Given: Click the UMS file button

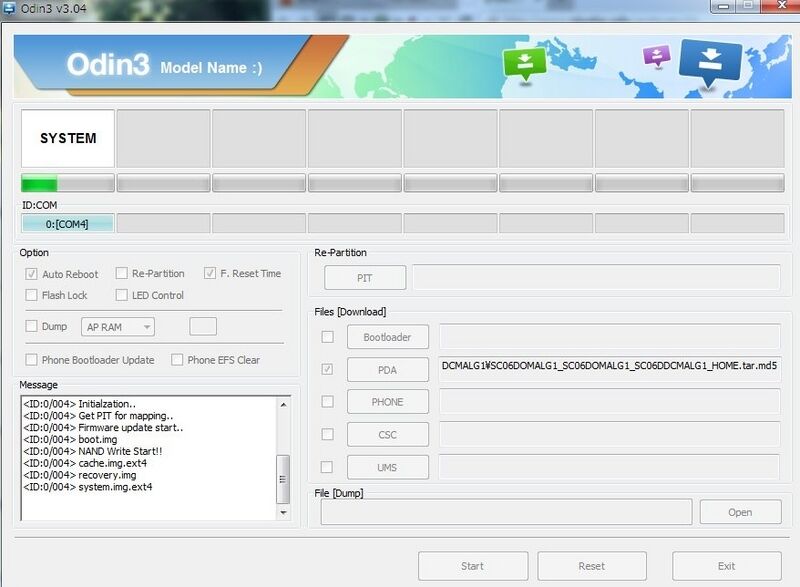Looking at the screenshot, I should (388, 467).
